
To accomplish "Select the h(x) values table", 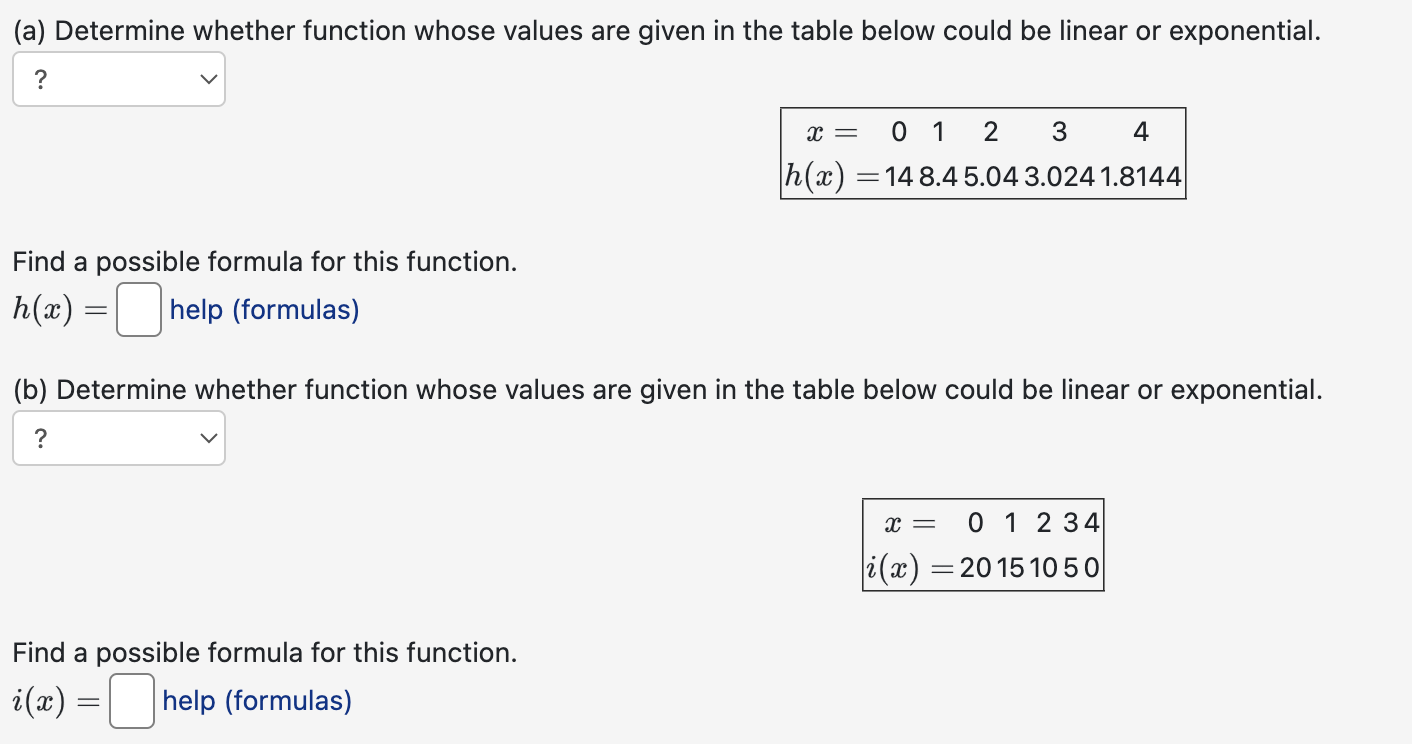I will coord(983,154).
